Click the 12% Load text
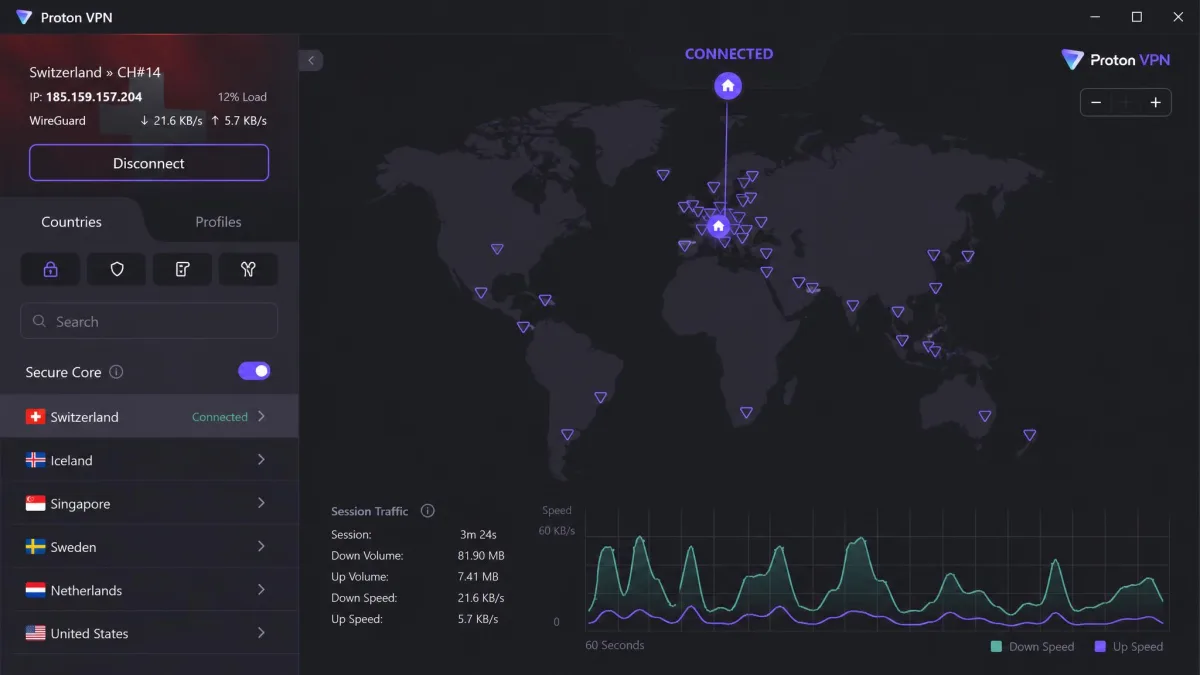This screenshot has width=1200, height=675. [242, 97]
